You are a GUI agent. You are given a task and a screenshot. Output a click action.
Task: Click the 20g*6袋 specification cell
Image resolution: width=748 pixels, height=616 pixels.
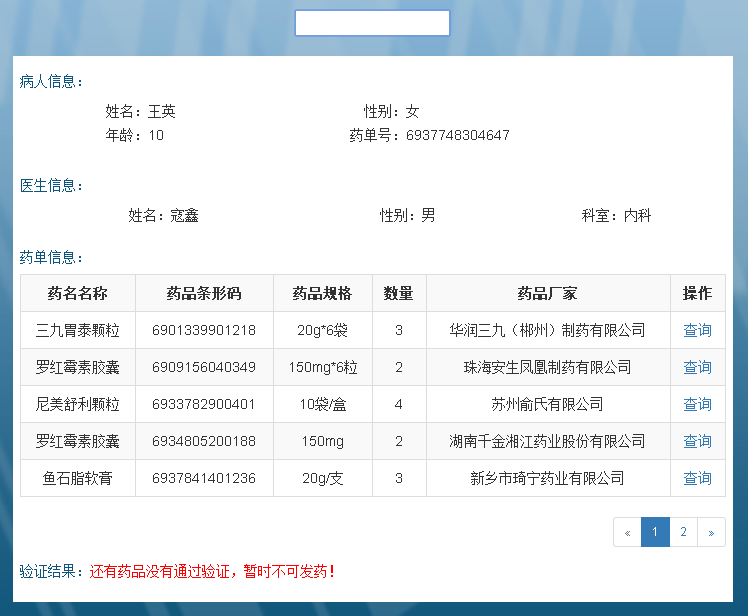point(322,330)
